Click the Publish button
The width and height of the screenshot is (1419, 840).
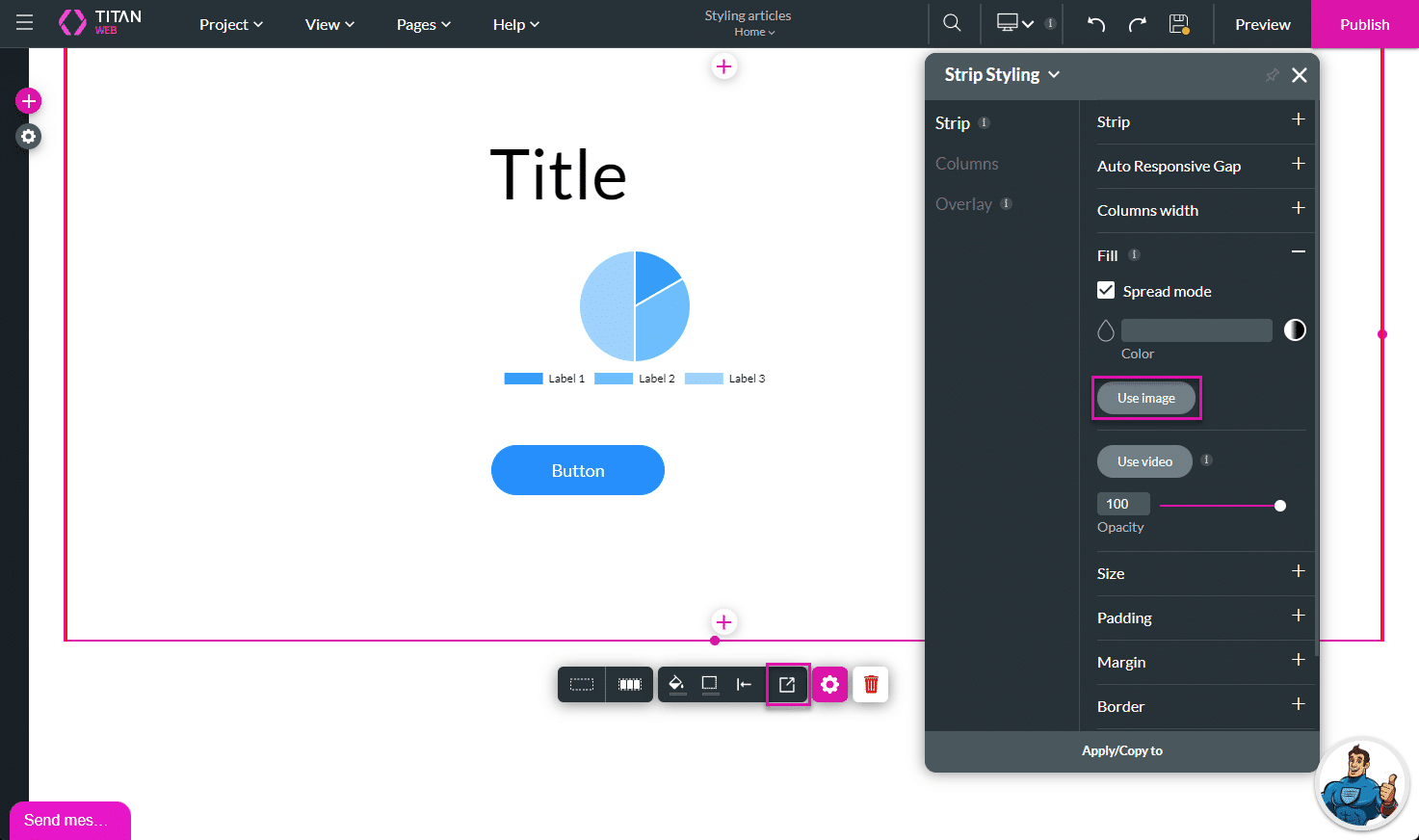click(1364, 24)
